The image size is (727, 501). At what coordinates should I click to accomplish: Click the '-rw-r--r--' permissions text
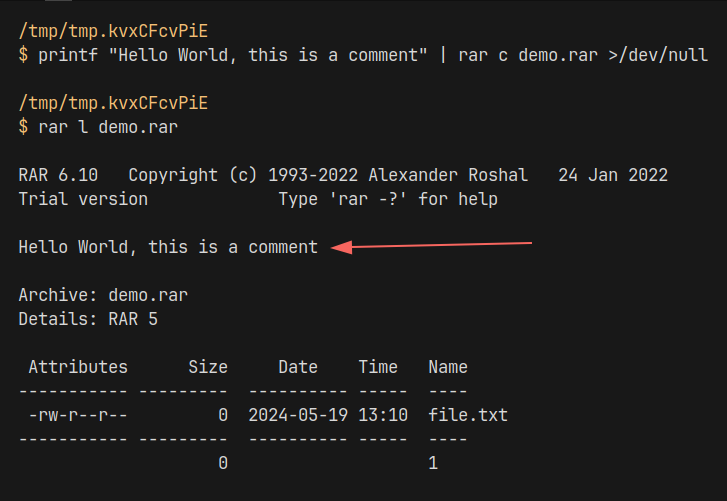(78, 414)
